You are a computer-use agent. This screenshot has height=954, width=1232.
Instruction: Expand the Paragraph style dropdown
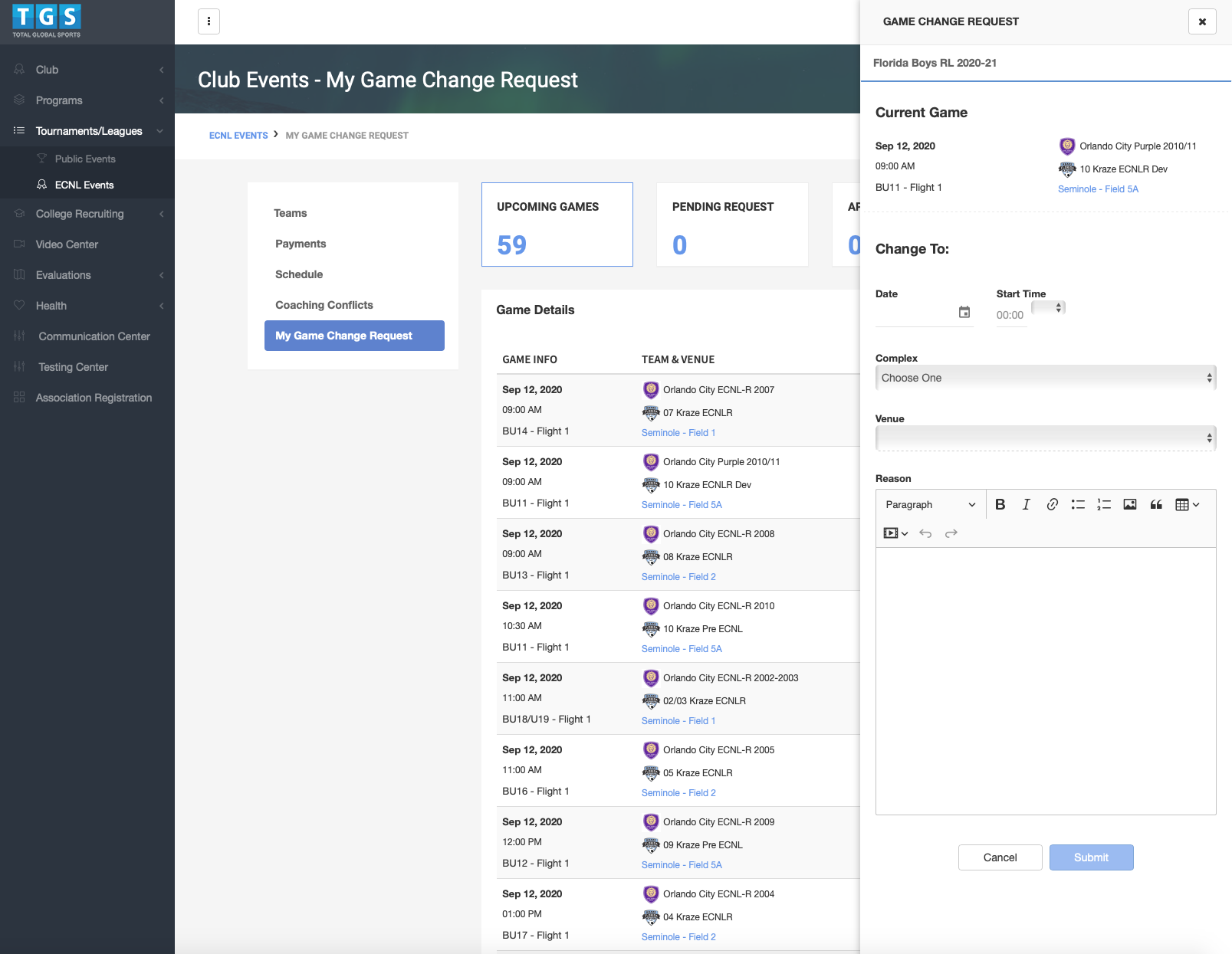coord(930,504)
